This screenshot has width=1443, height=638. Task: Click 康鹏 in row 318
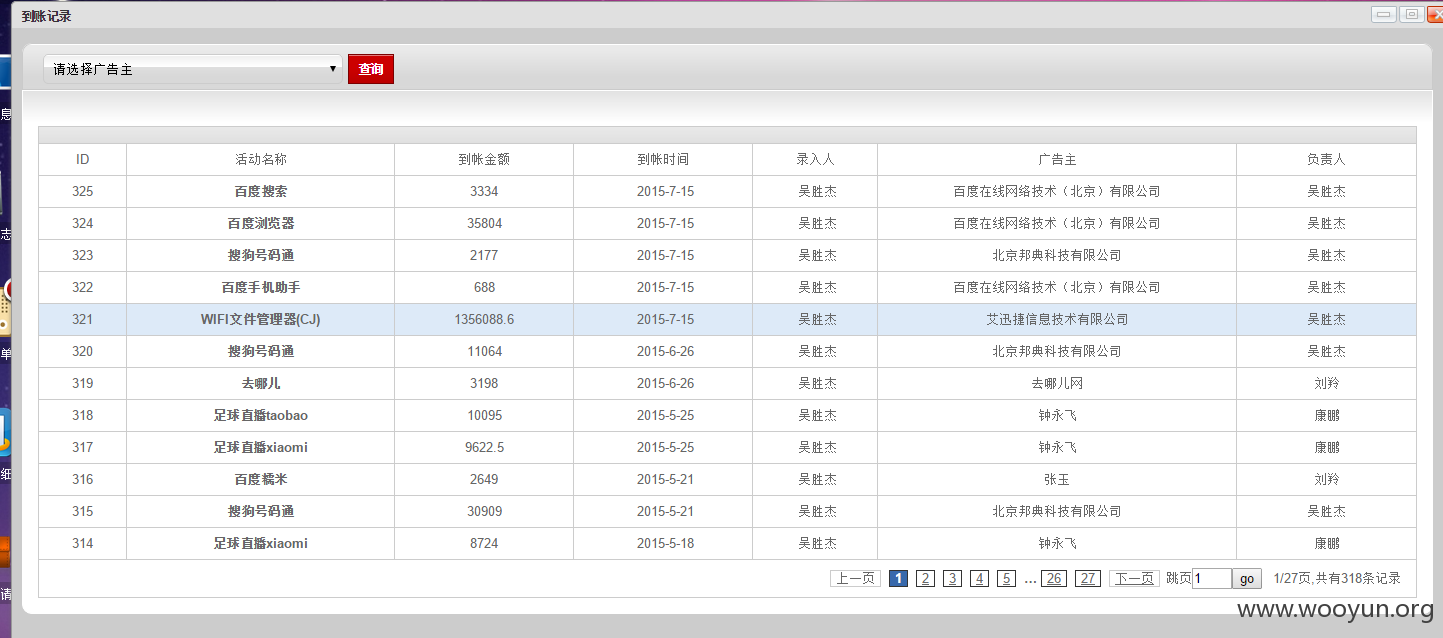[x=1327, y=415]
